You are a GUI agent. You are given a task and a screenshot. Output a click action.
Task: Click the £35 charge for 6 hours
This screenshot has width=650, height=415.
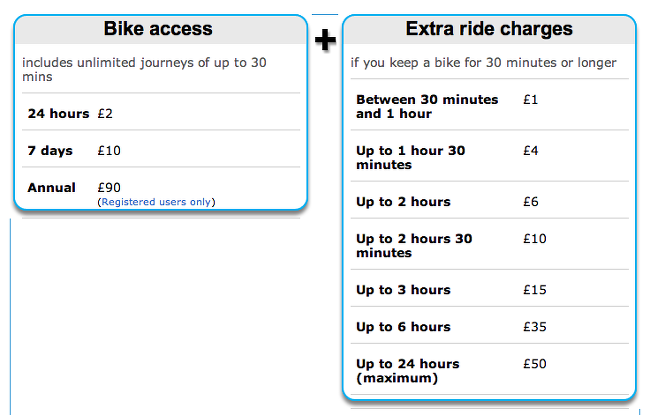coord(535,327)
